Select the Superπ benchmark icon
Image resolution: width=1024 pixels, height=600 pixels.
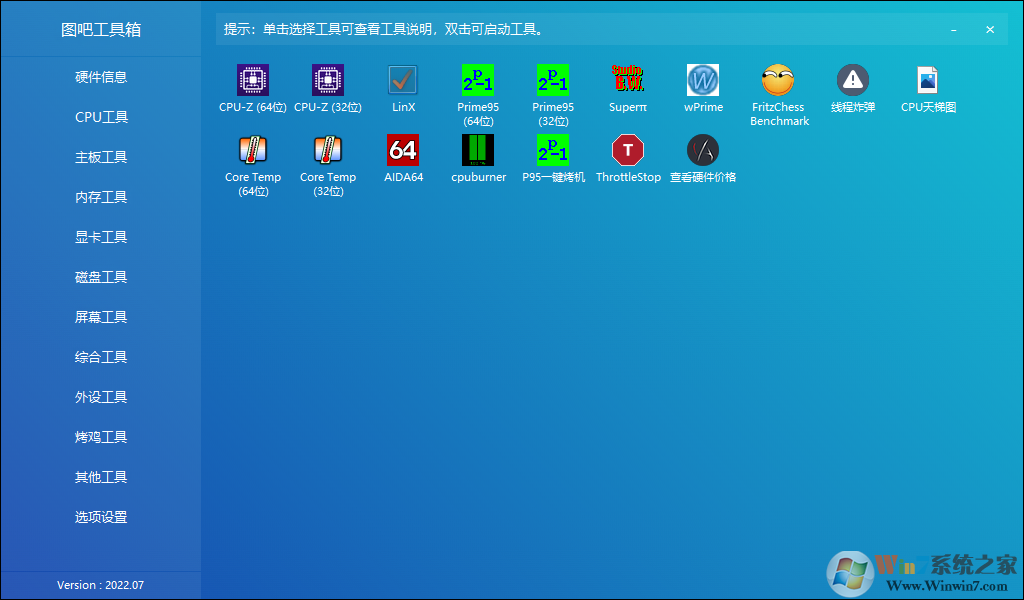click(628, 80)
